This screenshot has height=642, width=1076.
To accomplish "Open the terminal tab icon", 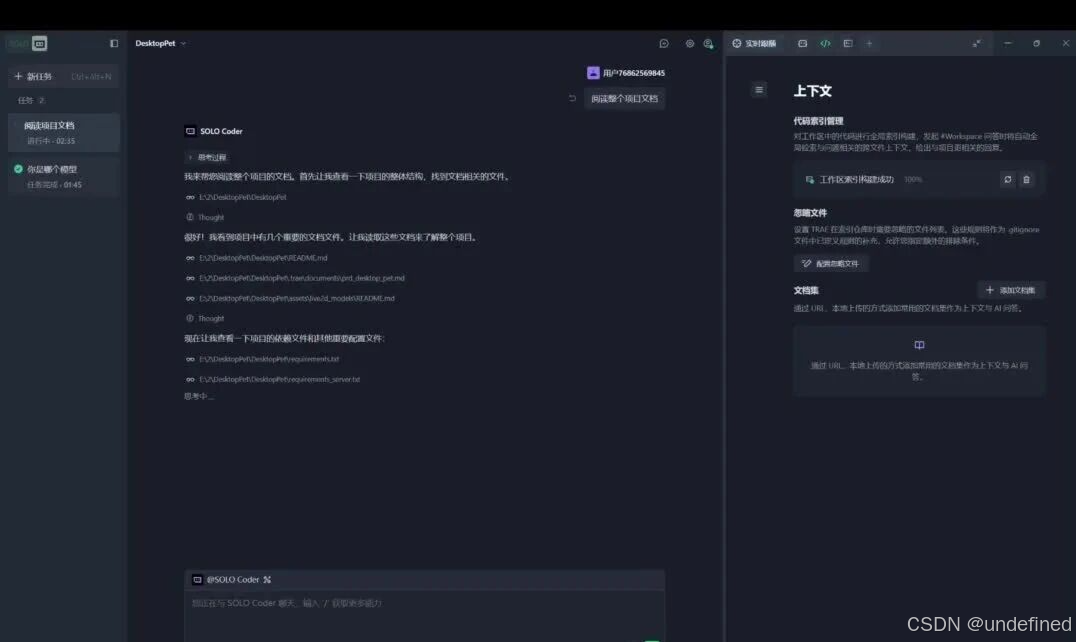I will tap(848, 43).
